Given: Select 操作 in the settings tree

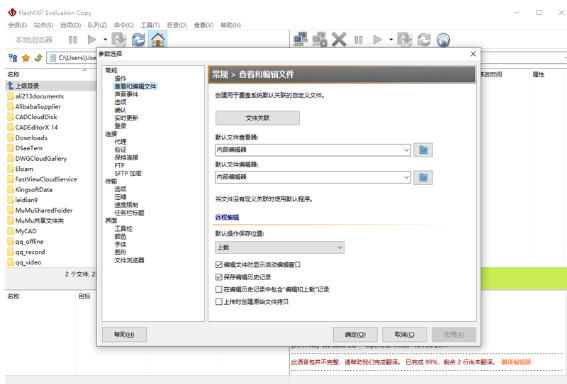Looking at the screenshot, I should coord(120,78).
